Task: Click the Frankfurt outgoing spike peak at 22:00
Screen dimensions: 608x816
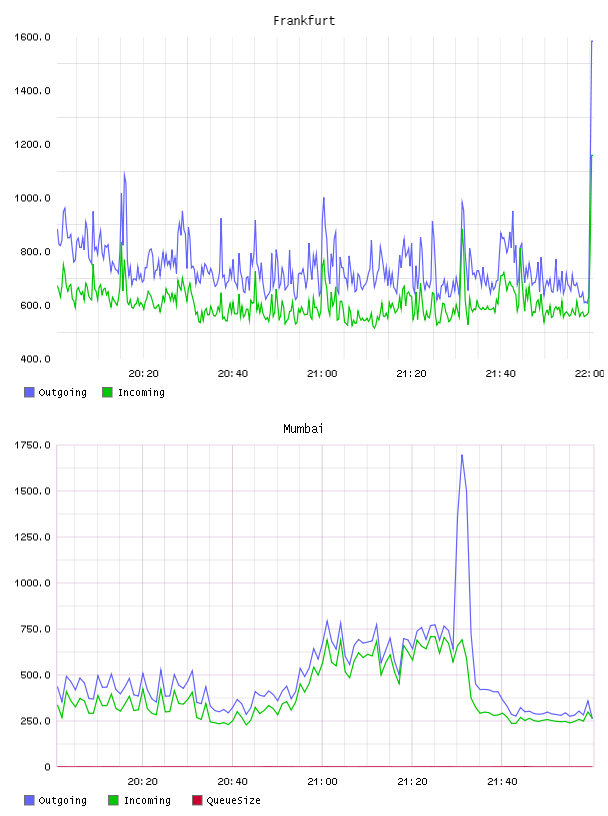Action: pyautogui.click(x=592, y=41)
